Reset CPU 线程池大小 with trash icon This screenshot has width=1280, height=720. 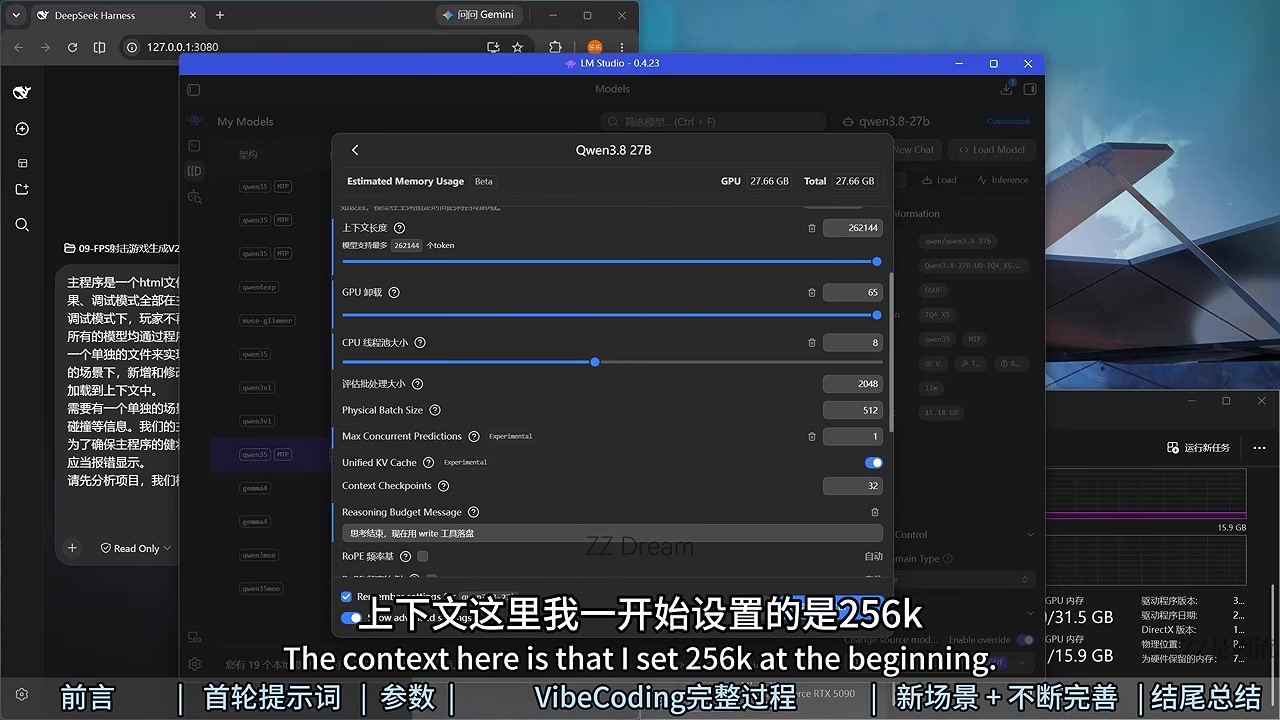pos(812,342)
